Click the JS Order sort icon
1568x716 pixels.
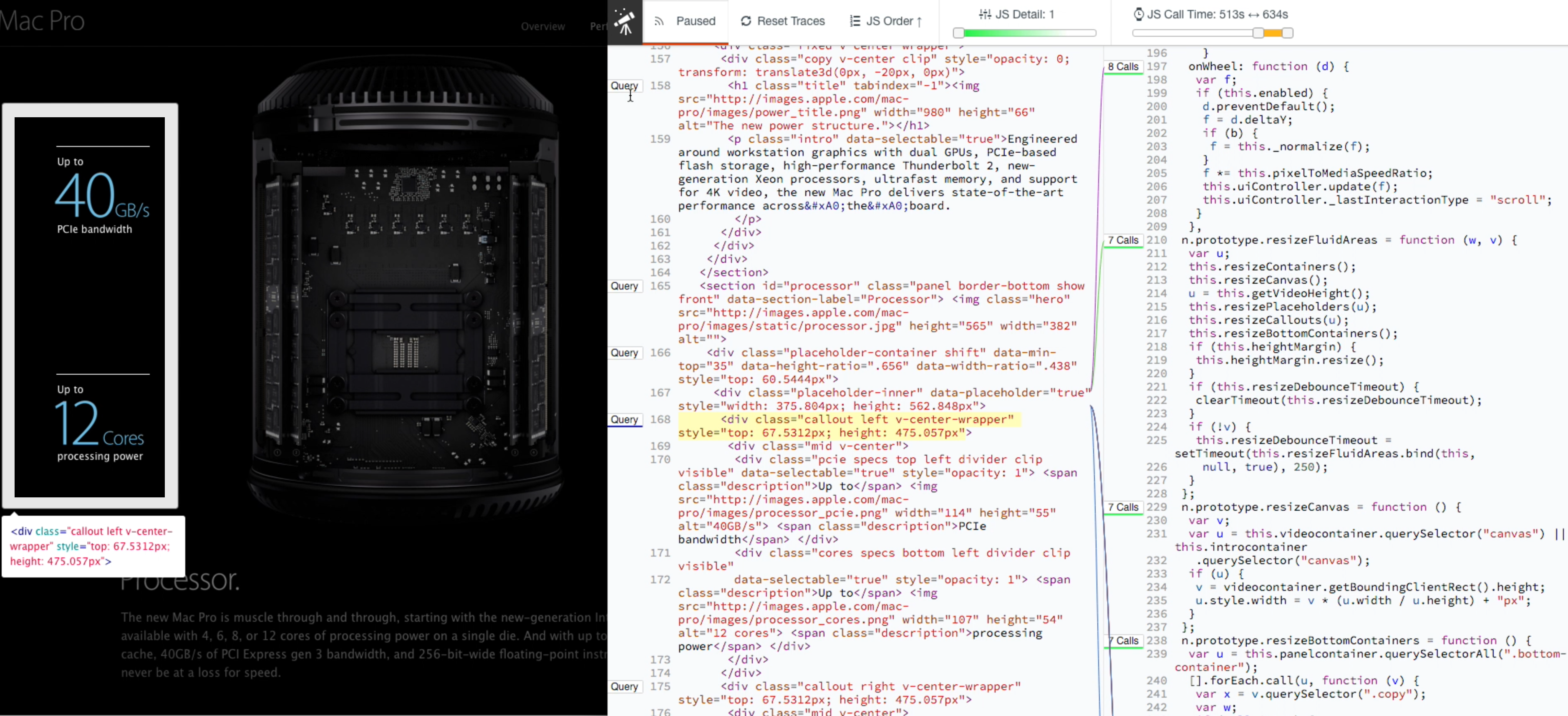coord(855,20)
